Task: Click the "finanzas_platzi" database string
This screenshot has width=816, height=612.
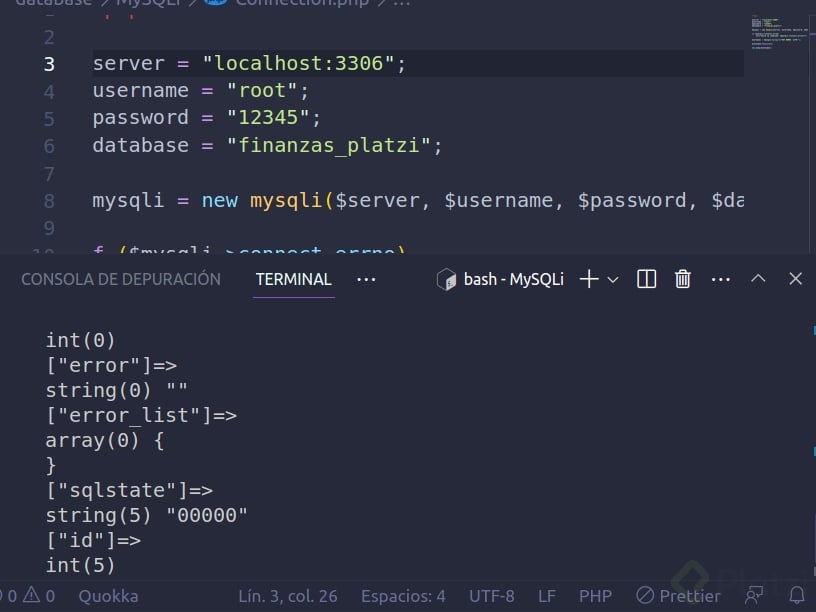Action: click(329, 145)
